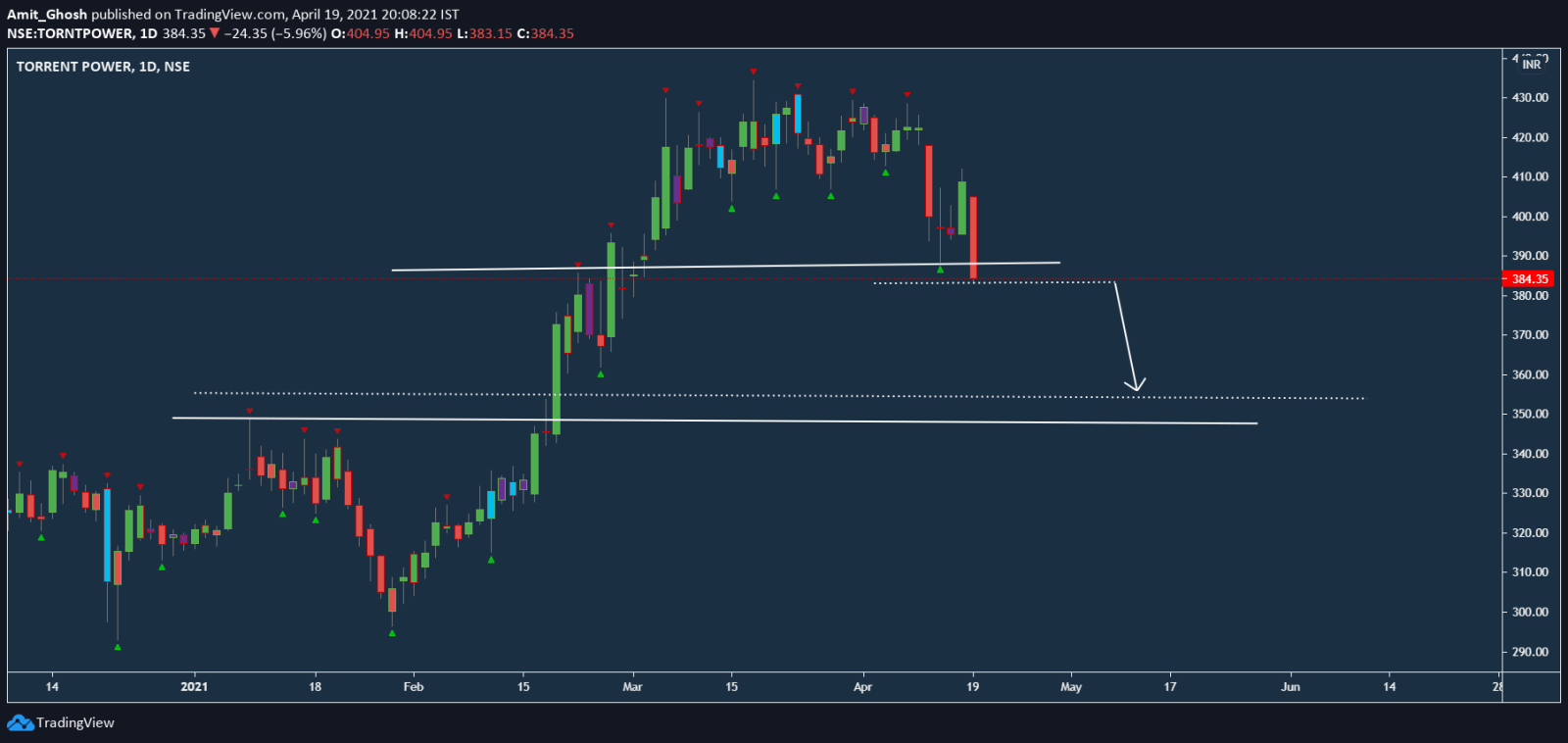Click the red 384.35 price tag on axis
This screenshot has height=743, width=1568.
click(x=1529, y=279)
